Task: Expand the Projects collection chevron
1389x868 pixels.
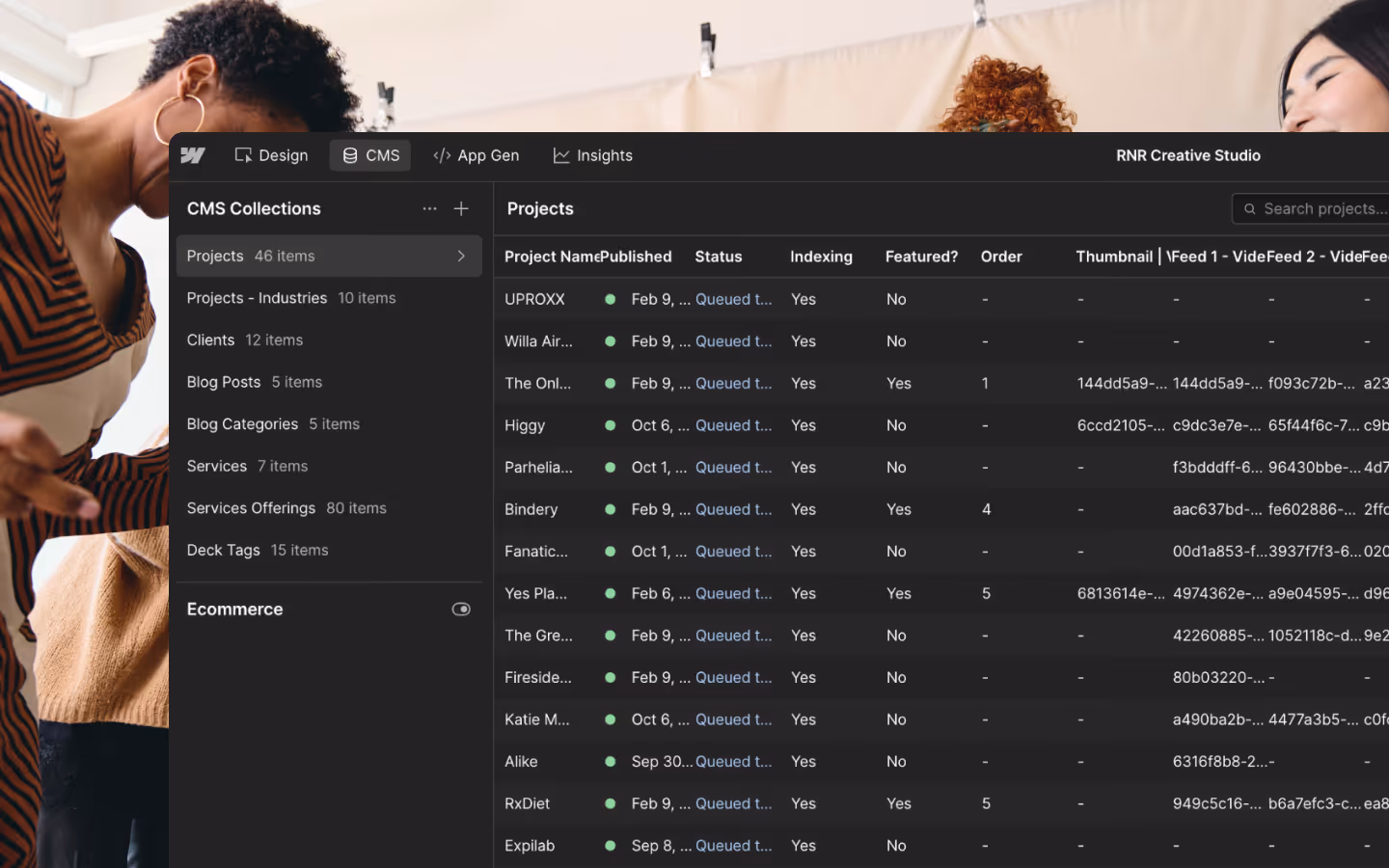Action: pyautogui.click(x=461, y=256)
